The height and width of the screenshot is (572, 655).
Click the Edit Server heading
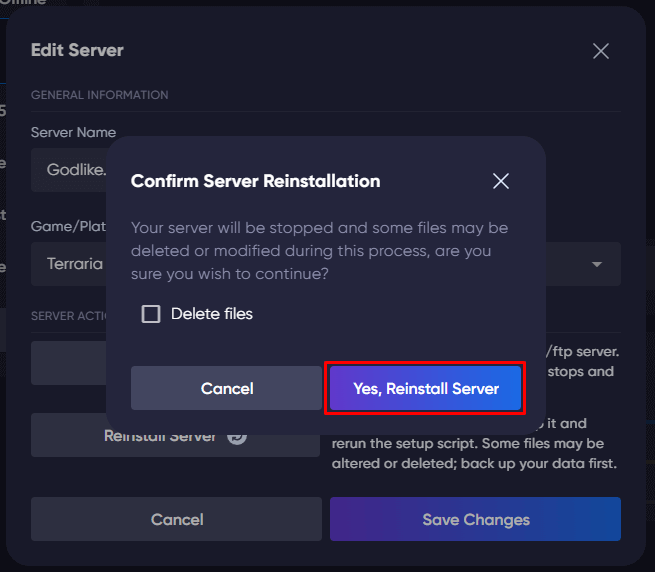tap(77, 50)
